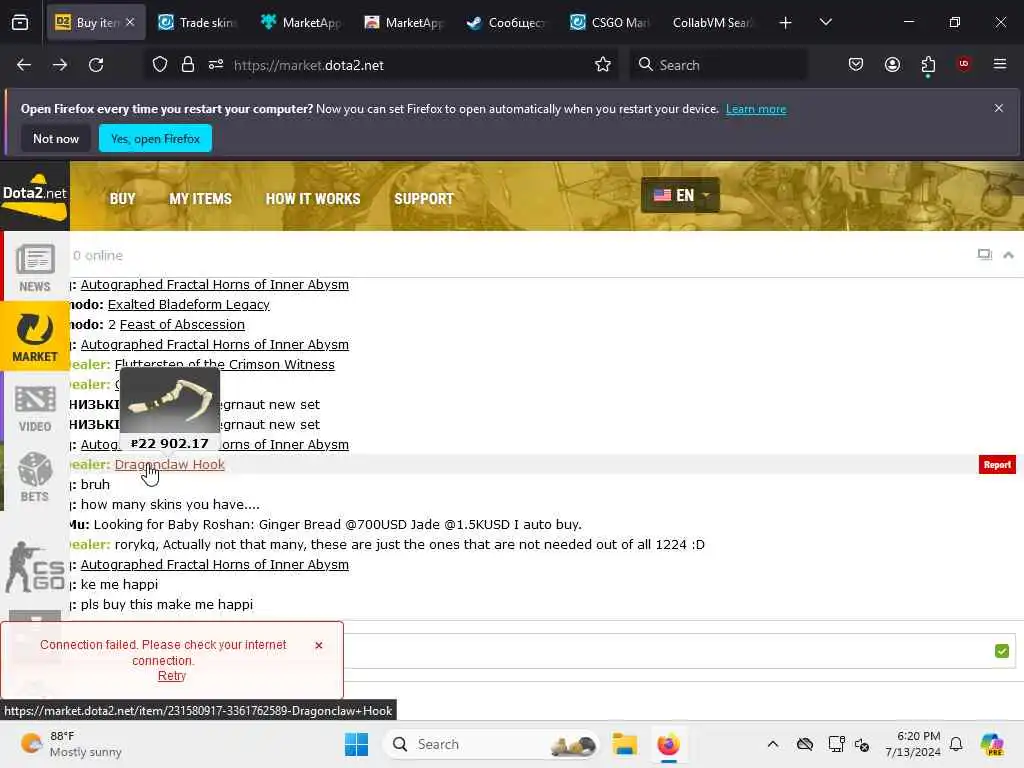
Task: Click Yes, open Firefox button
Action: coord(155,138)
